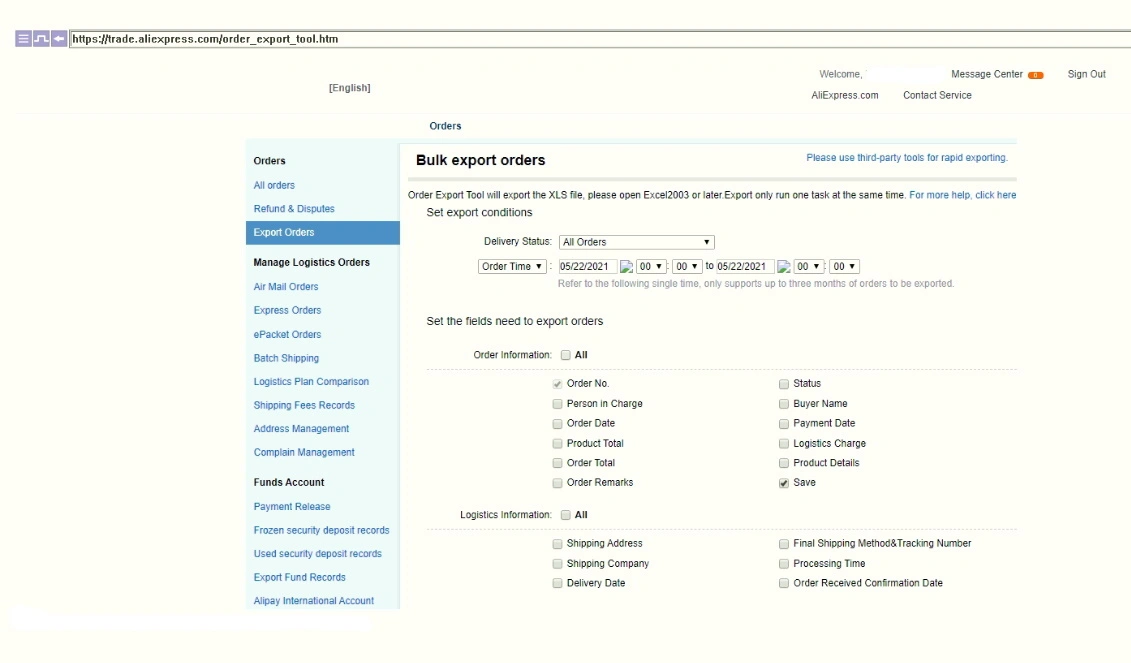Check the Order Total checkbox
Viewport: 1131px width, 663px height.
557,463
